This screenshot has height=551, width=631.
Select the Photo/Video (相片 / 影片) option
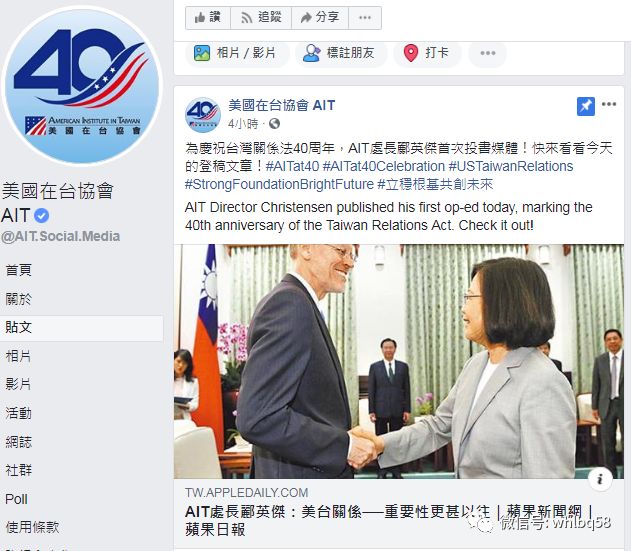pyautogui.click(x=237, y=53)
